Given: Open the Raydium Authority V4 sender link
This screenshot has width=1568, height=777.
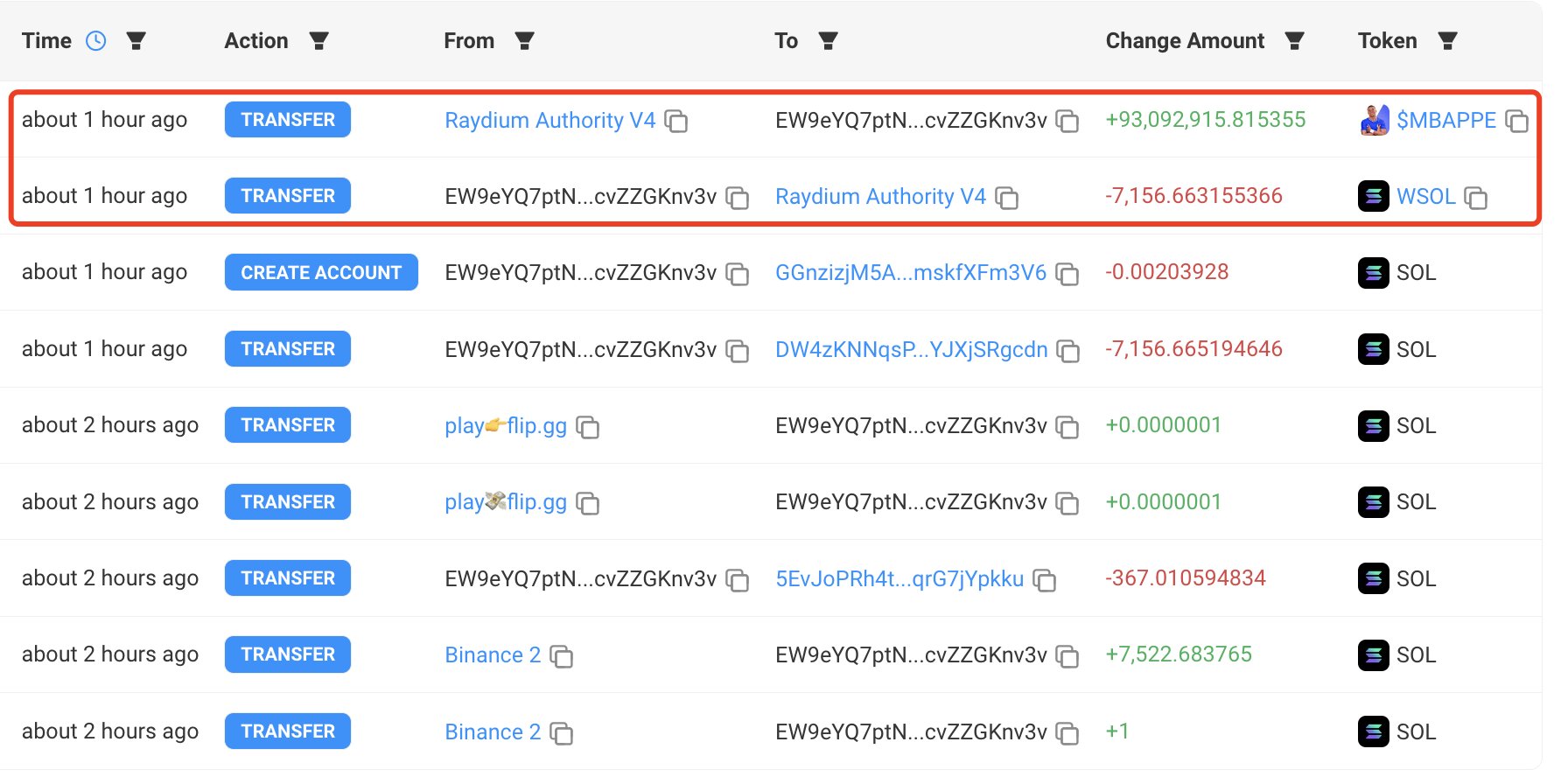Looking at the screenshot, I should click(549, 121).
